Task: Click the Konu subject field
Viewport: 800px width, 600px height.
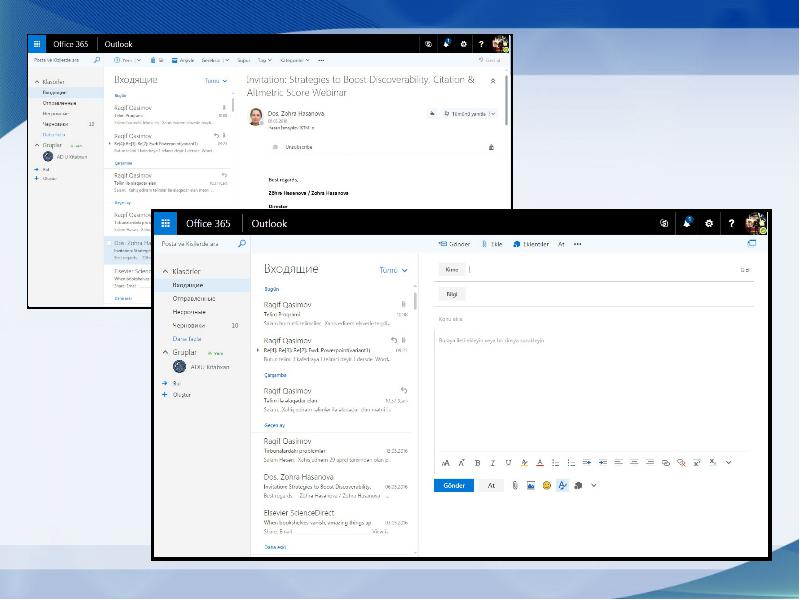Action: point(594,319)
